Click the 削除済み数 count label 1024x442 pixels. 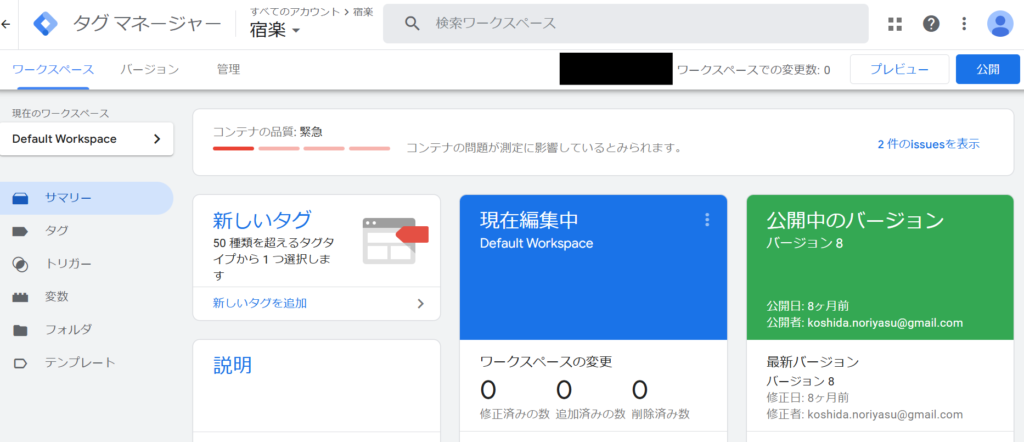[660, 413]
